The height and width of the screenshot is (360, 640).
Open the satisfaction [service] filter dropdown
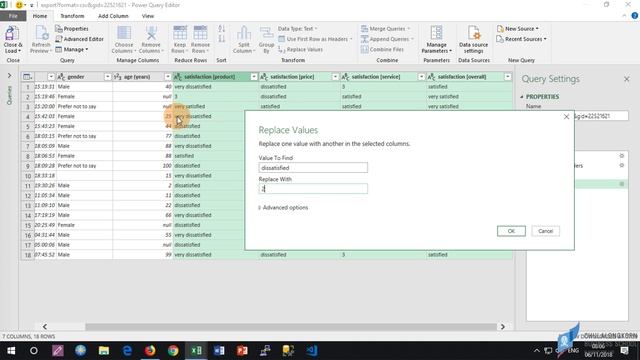pos(421,77)
